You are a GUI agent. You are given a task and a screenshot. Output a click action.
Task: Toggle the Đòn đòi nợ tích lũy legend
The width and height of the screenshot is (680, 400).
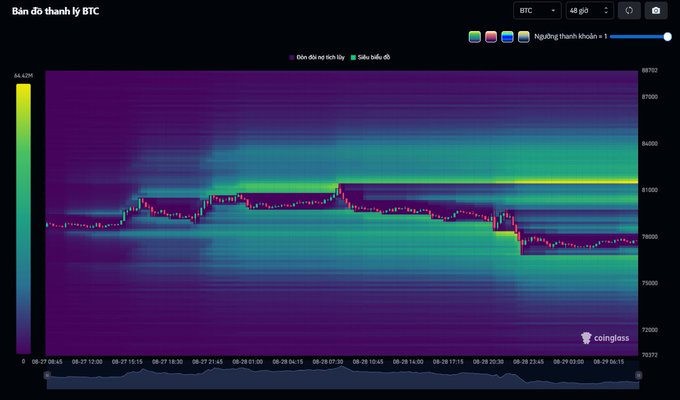[317, 57]
